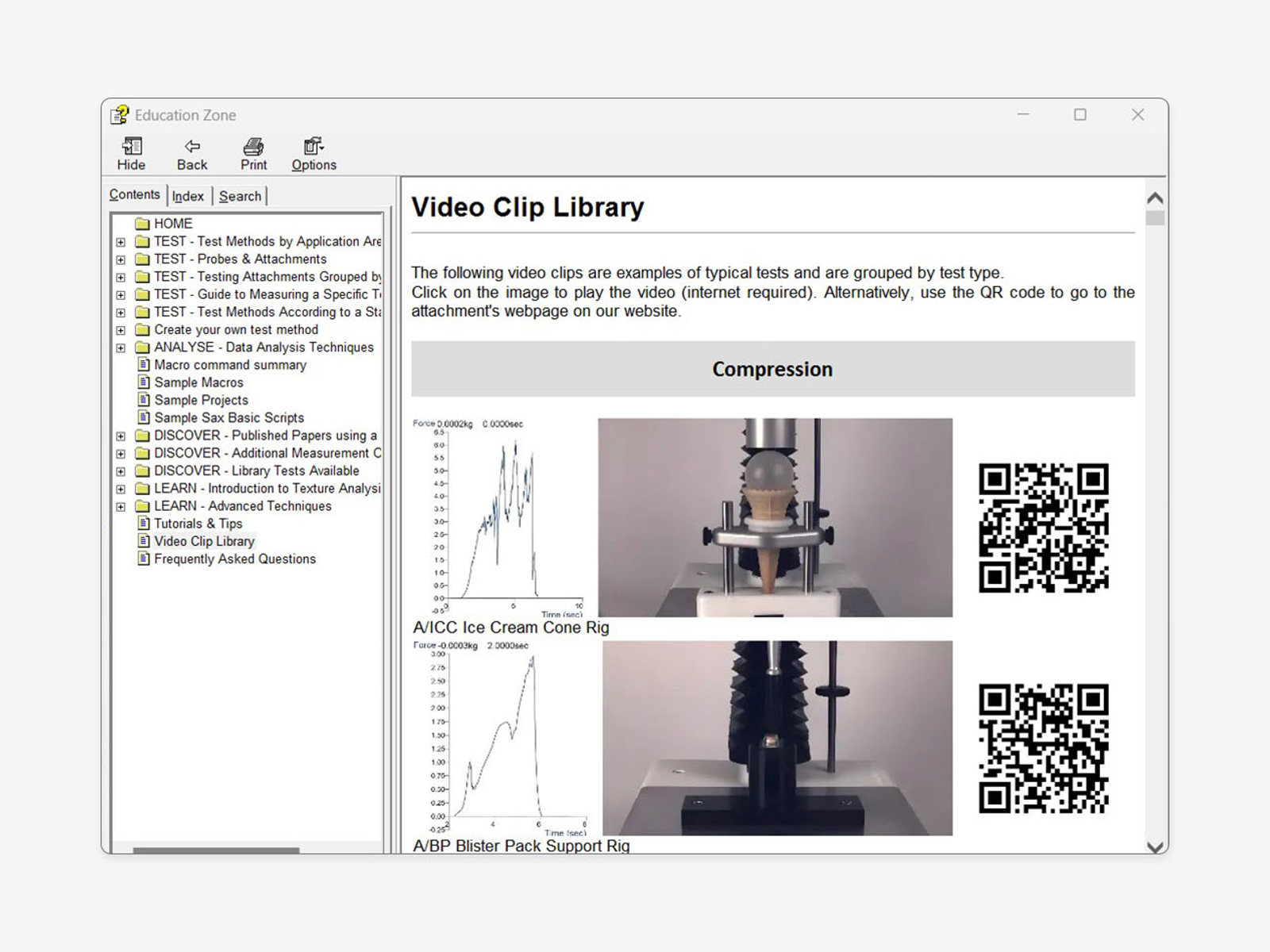
Task: Click the TEST Probes & Attachments folder icon
Action: [142, 259]
